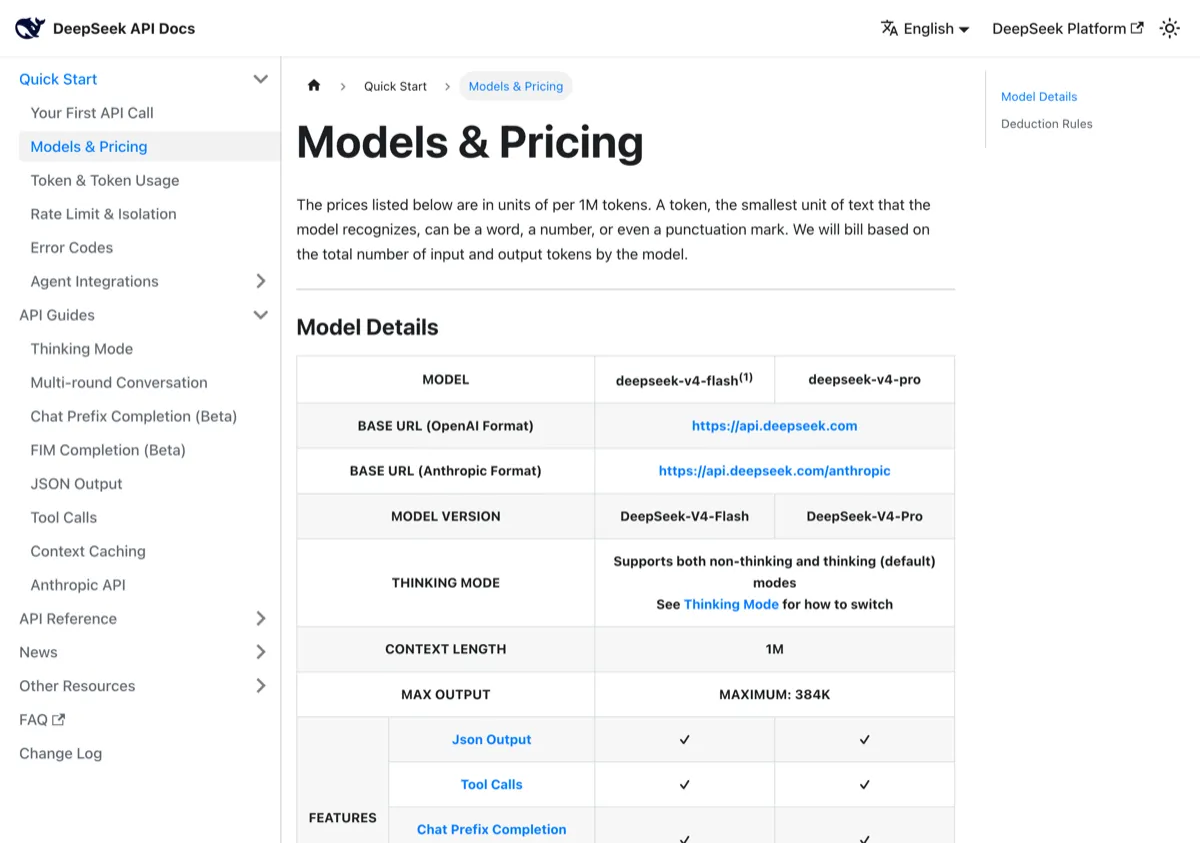
Task: Click Other Resources sidebar label
Action: coord(77,686)
